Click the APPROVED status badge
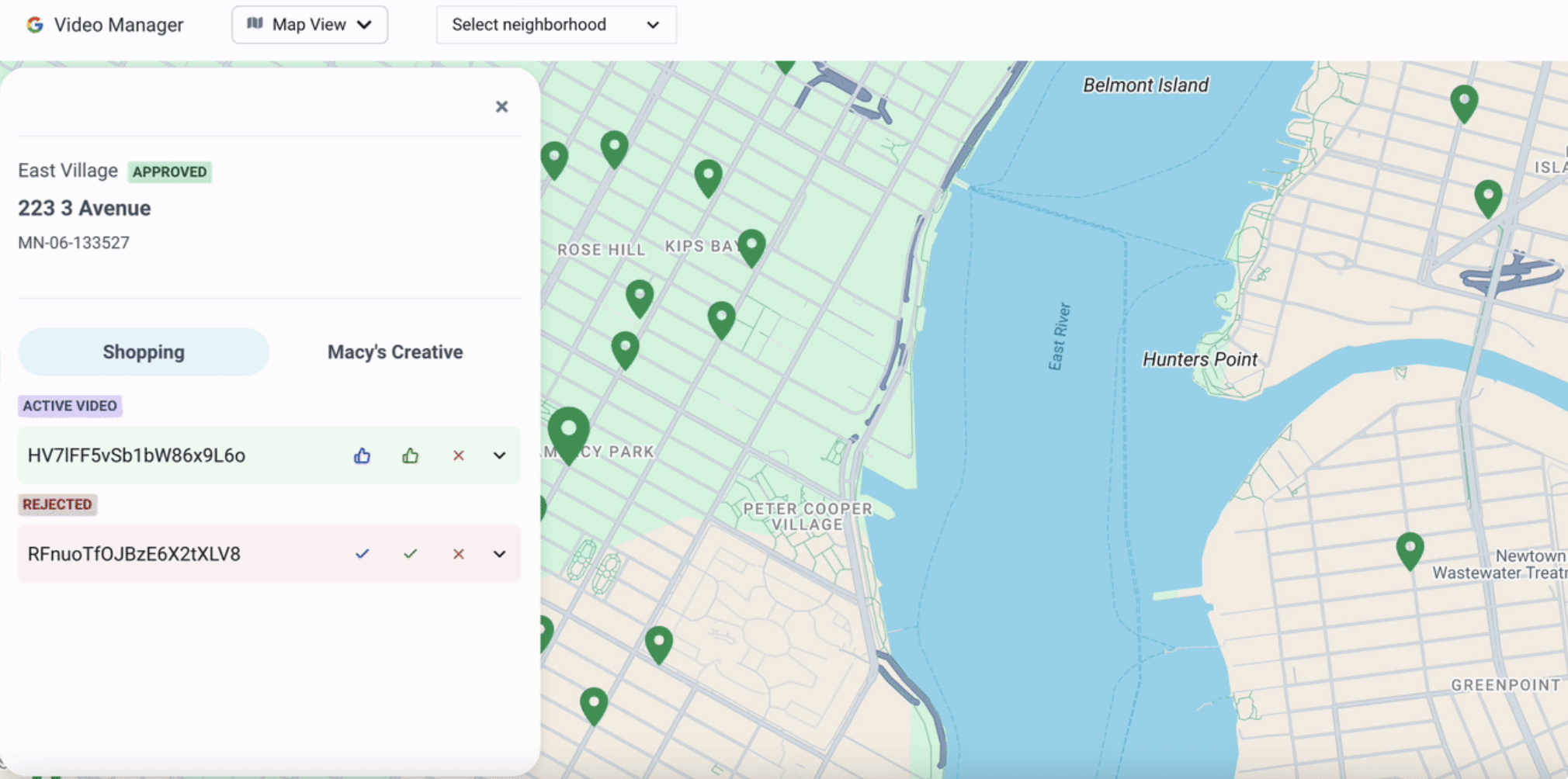The width and height of the screenshot is (1568, 779). pos(170,171)
